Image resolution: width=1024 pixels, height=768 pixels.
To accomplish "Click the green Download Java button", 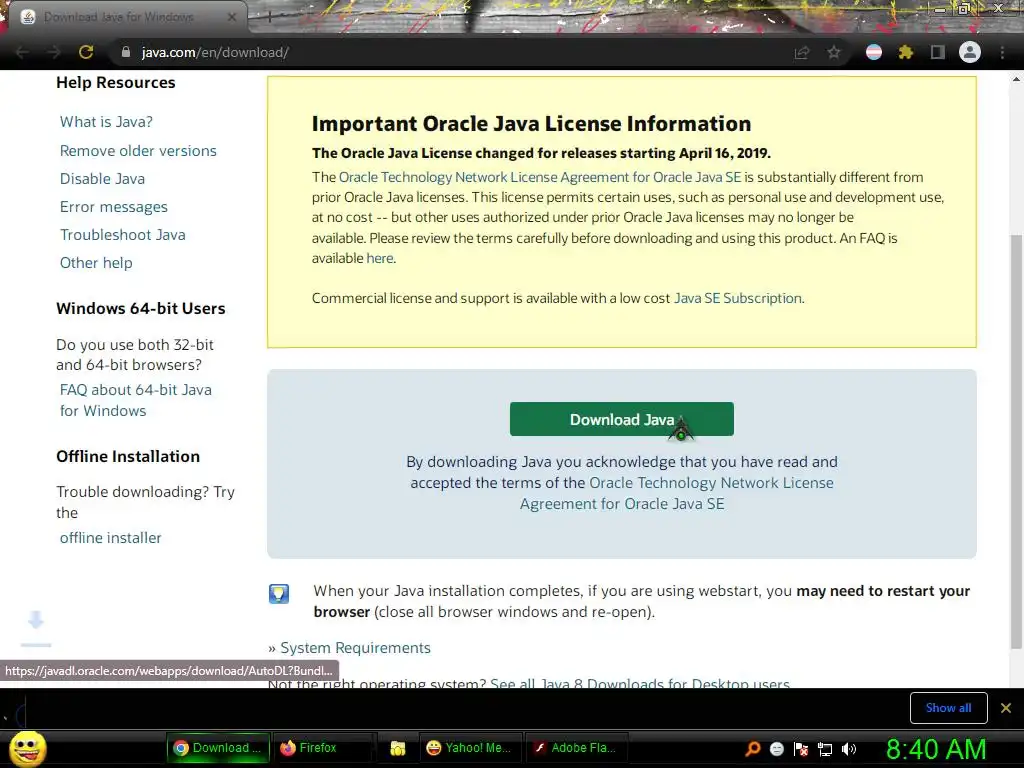I will point(622,419).
